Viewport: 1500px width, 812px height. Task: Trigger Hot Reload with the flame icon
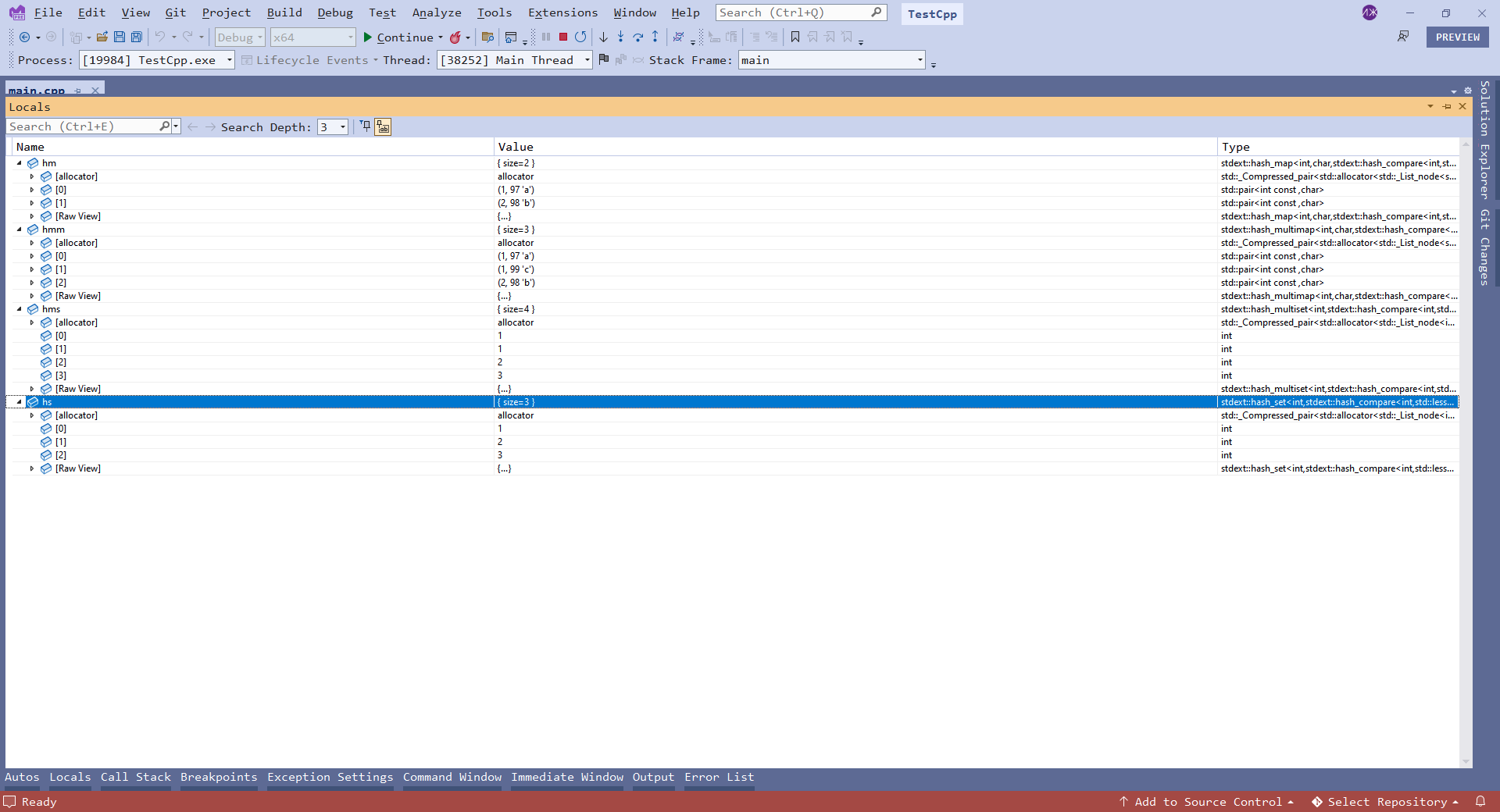[458, 37]
